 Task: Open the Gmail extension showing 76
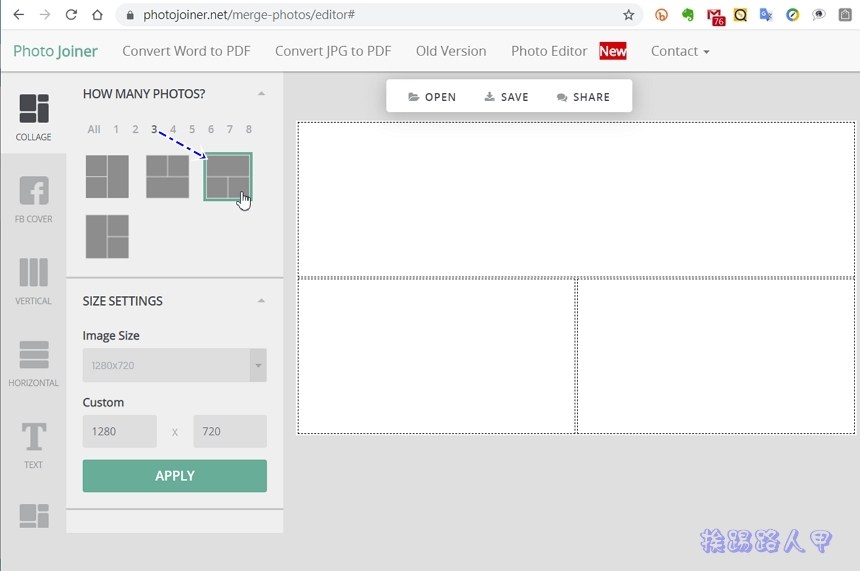click(715, 17)
